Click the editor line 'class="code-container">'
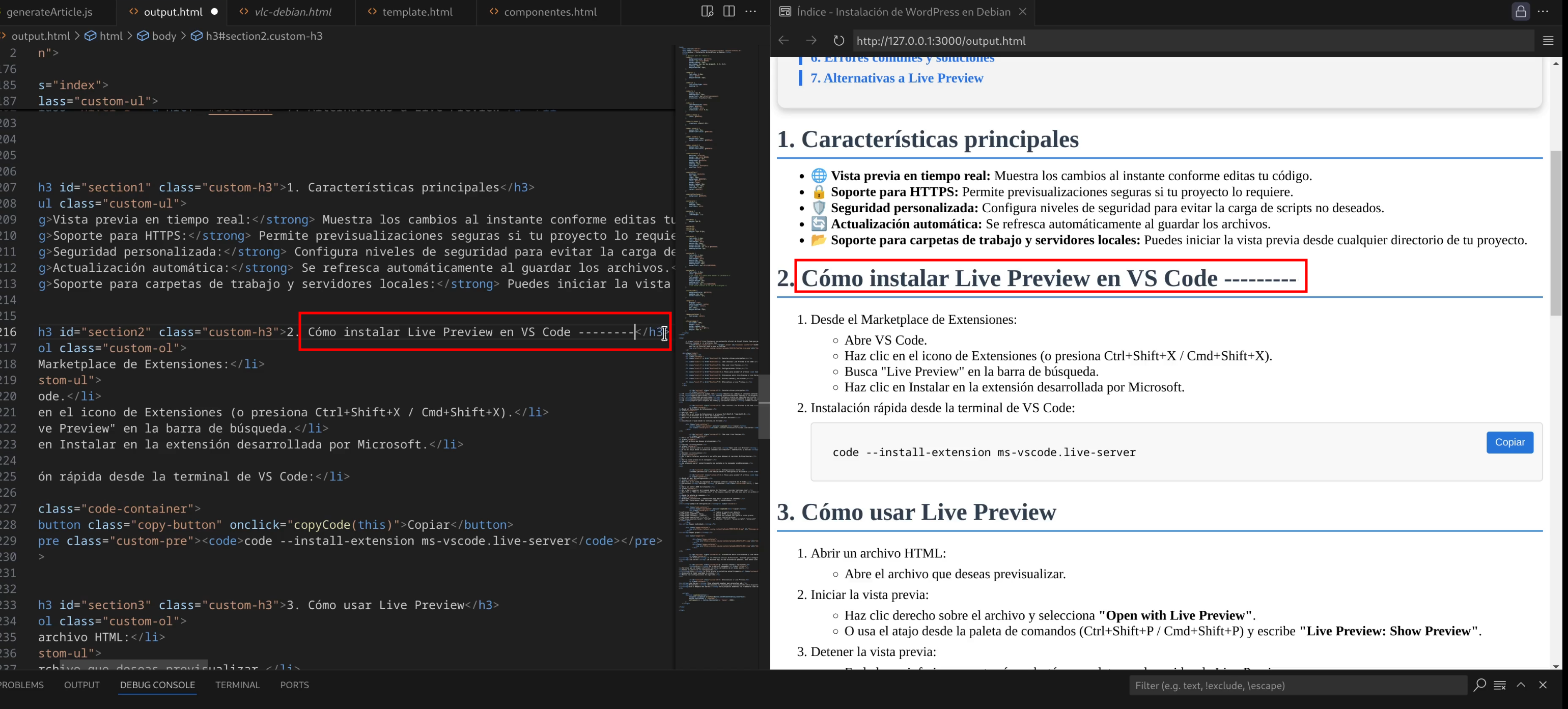 (119, 509)
